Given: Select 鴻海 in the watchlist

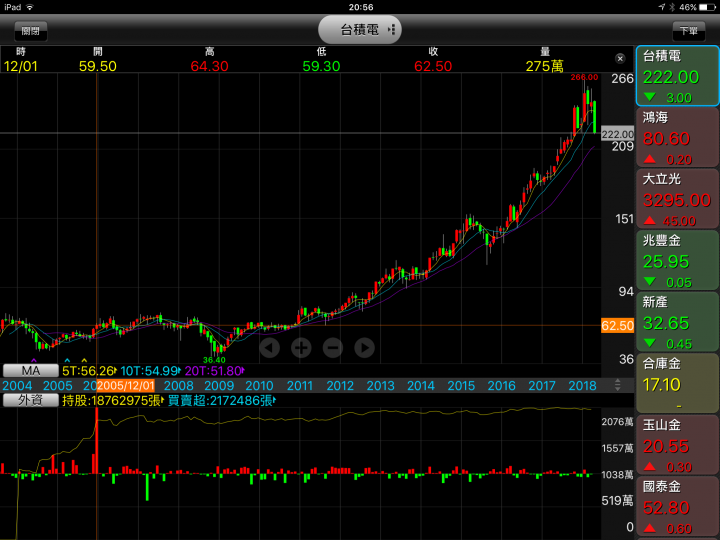Looking at the screenshot, I should point(677,137).
